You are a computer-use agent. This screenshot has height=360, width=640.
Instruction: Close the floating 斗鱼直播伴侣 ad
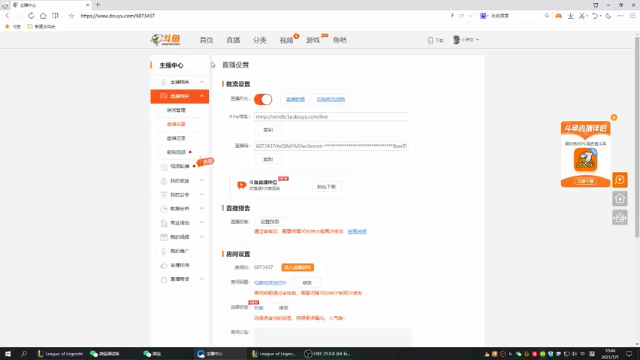coord(614,118)
